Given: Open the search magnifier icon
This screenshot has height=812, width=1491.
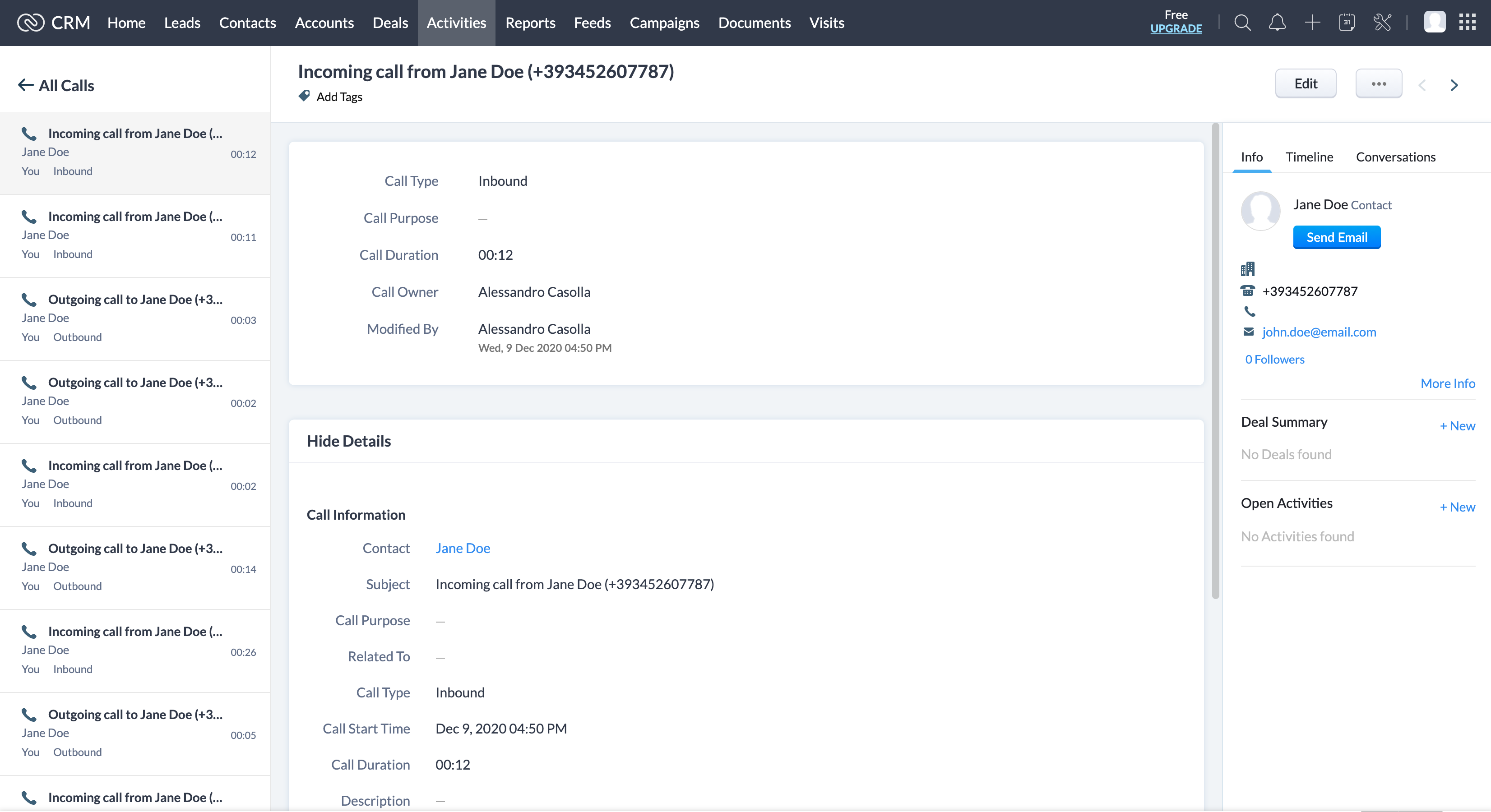Looking at the screenshot, I should [x=1242, y=23].
